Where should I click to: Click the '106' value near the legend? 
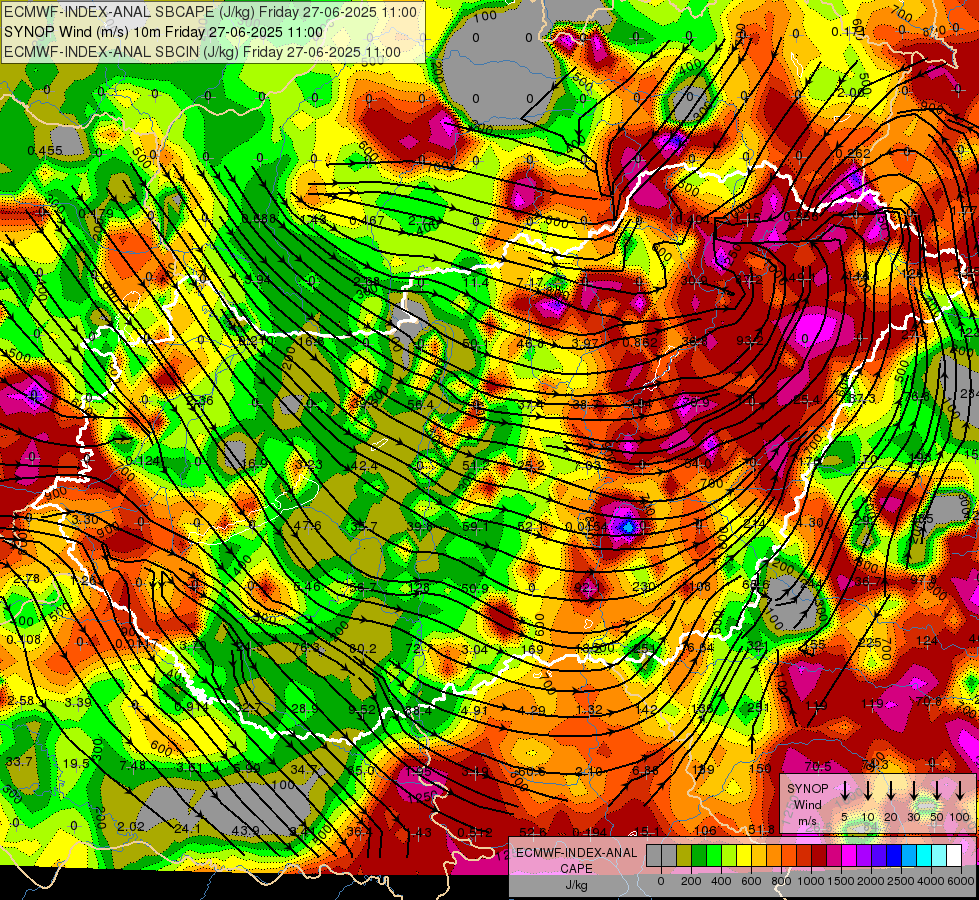pyautogui.click(x=705, y=831)
